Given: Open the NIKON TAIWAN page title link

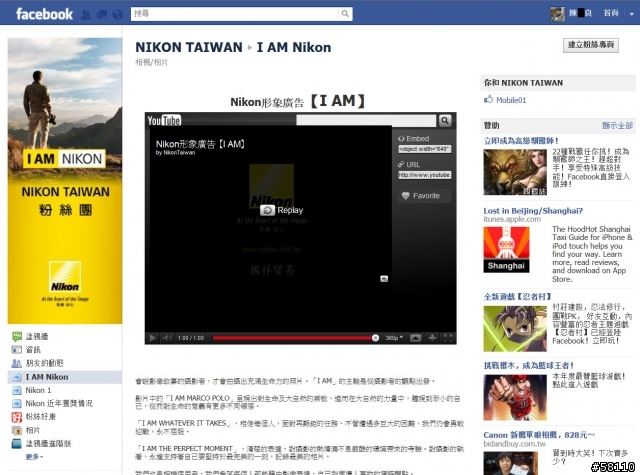Looking at the screenshot, I should (x=189, y=47).
